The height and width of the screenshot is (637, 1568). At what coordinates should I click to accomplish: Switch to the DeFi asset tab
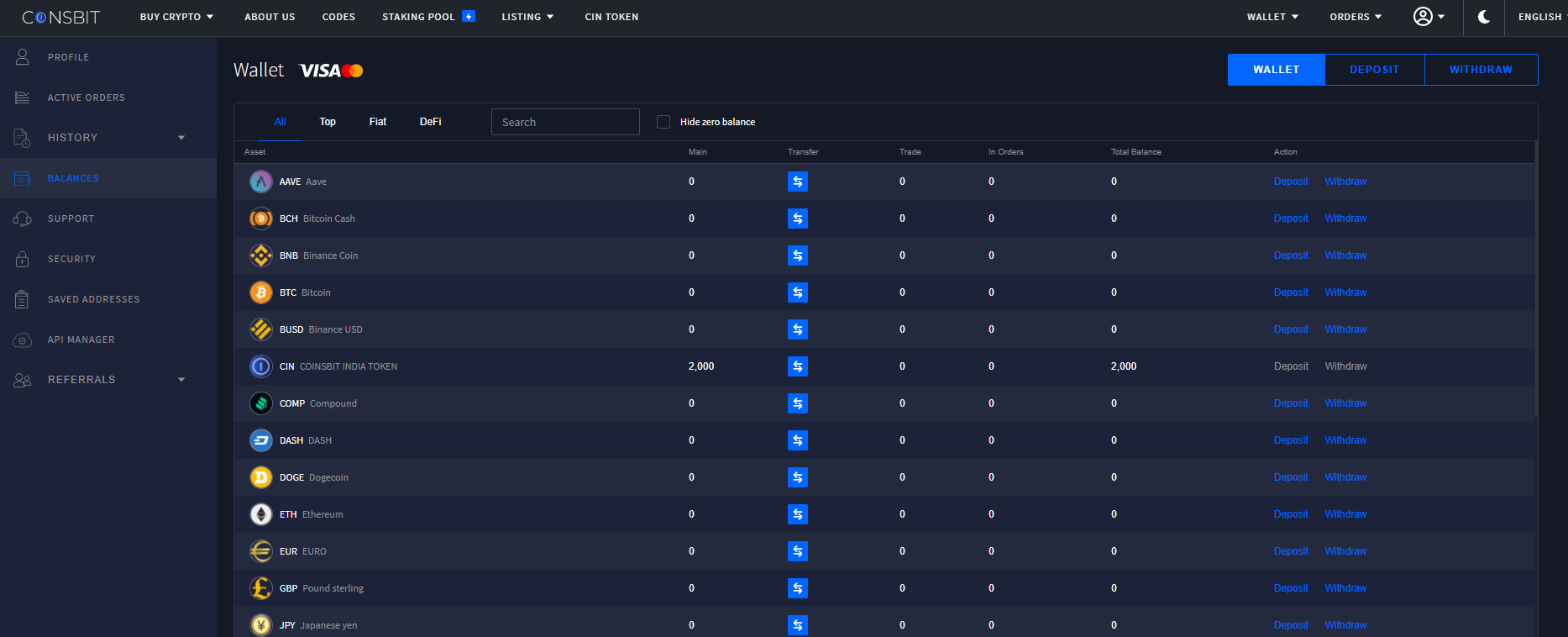pyautogui.click(x=430, y=122)
